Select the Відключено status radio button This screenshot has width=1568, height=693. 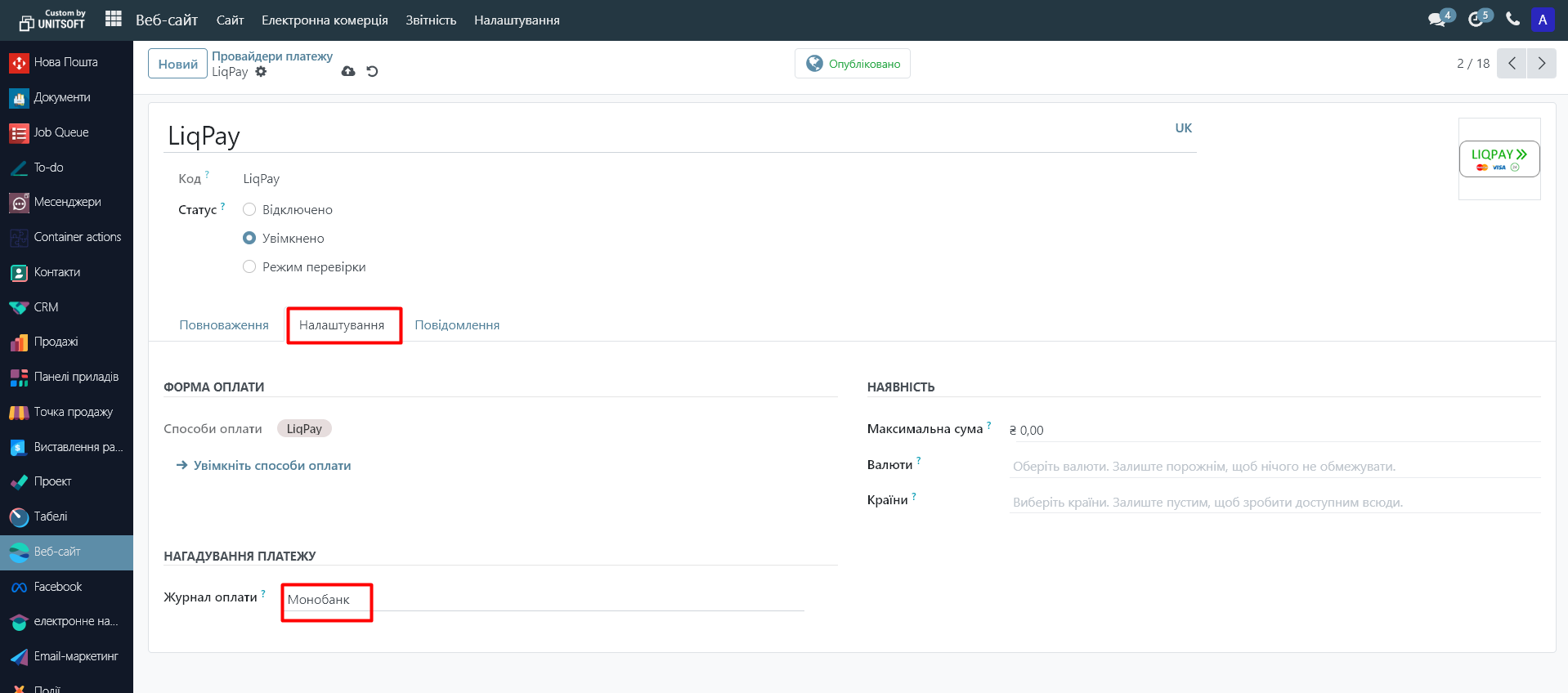[249, 210]
